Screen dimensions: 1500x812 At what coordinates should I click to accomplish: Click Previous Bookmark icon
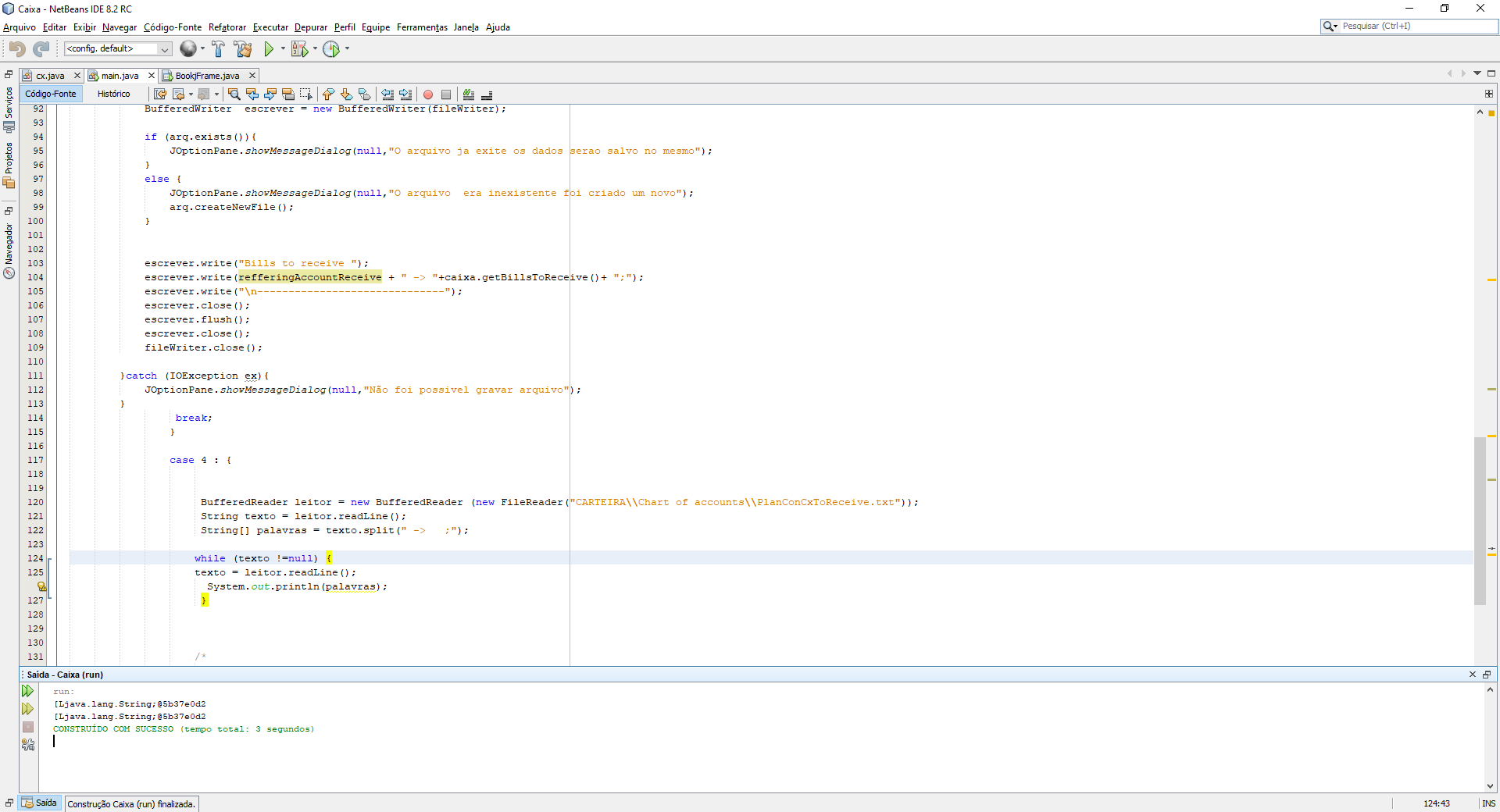[328, 94]
